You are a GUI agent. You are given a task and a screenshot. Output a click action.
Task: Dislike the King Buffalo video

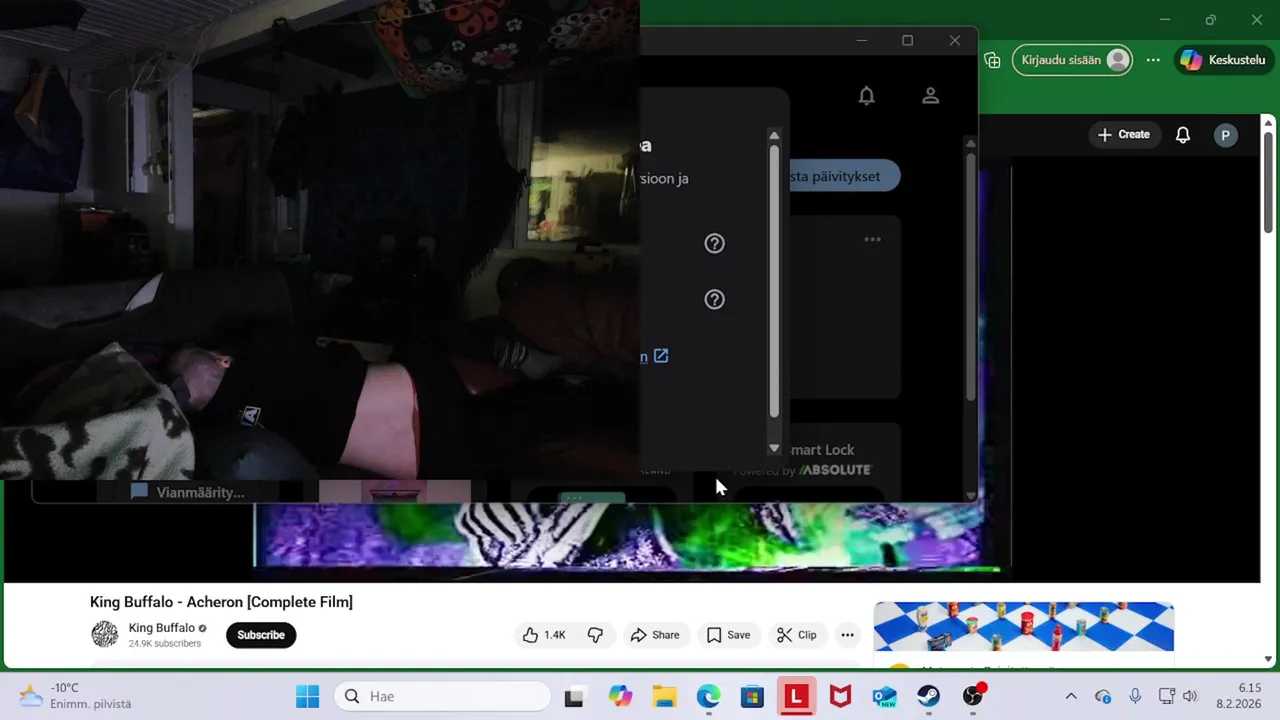[x=595, y=635]
